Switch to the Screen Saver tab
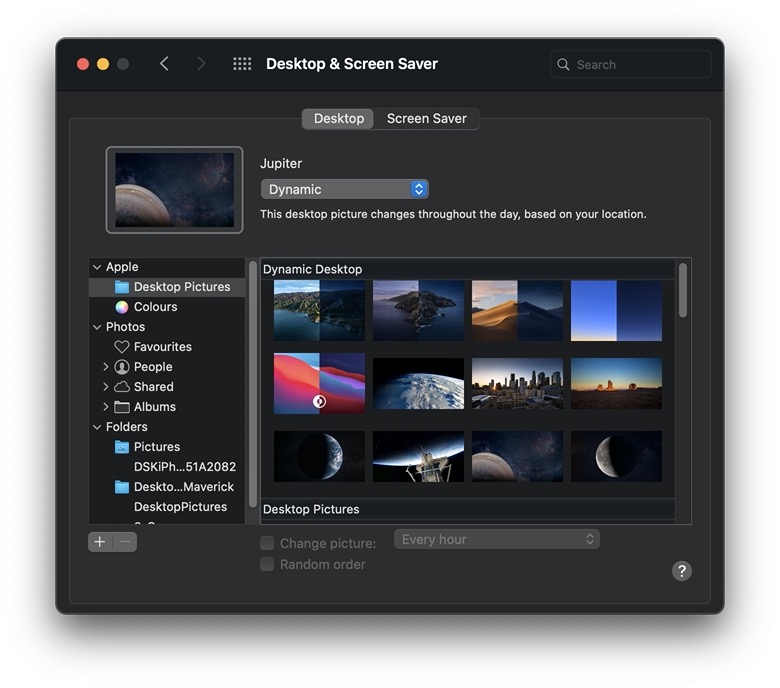780x688 pixels. 427,118
